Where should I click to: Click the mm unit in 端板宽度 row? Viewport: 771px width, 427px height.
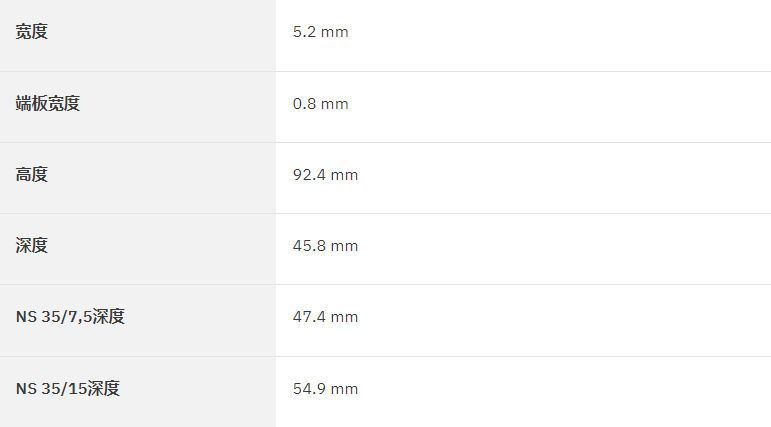pyautogui.click(x=334, y=104)
